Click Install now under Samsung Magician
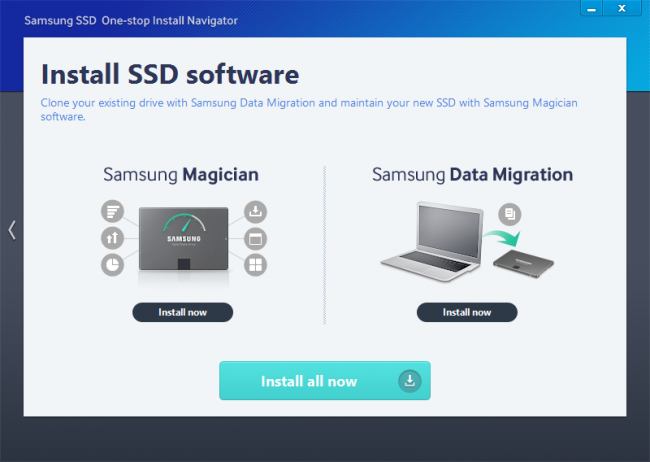This screenshot has width=650, height=462. tap(182, 312)
